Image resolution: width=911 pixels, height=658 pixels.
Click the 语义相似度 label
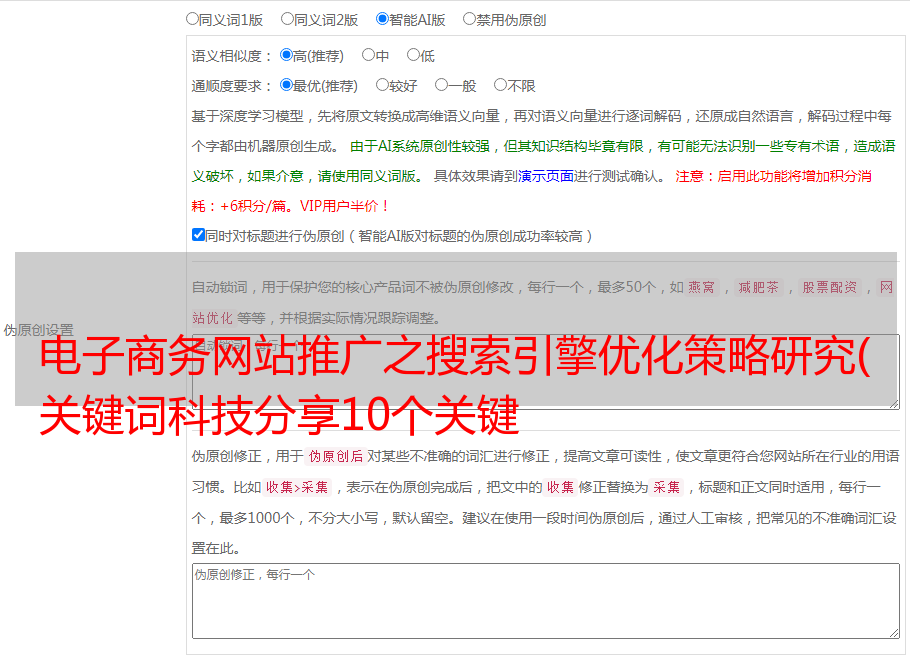[232, 56]
